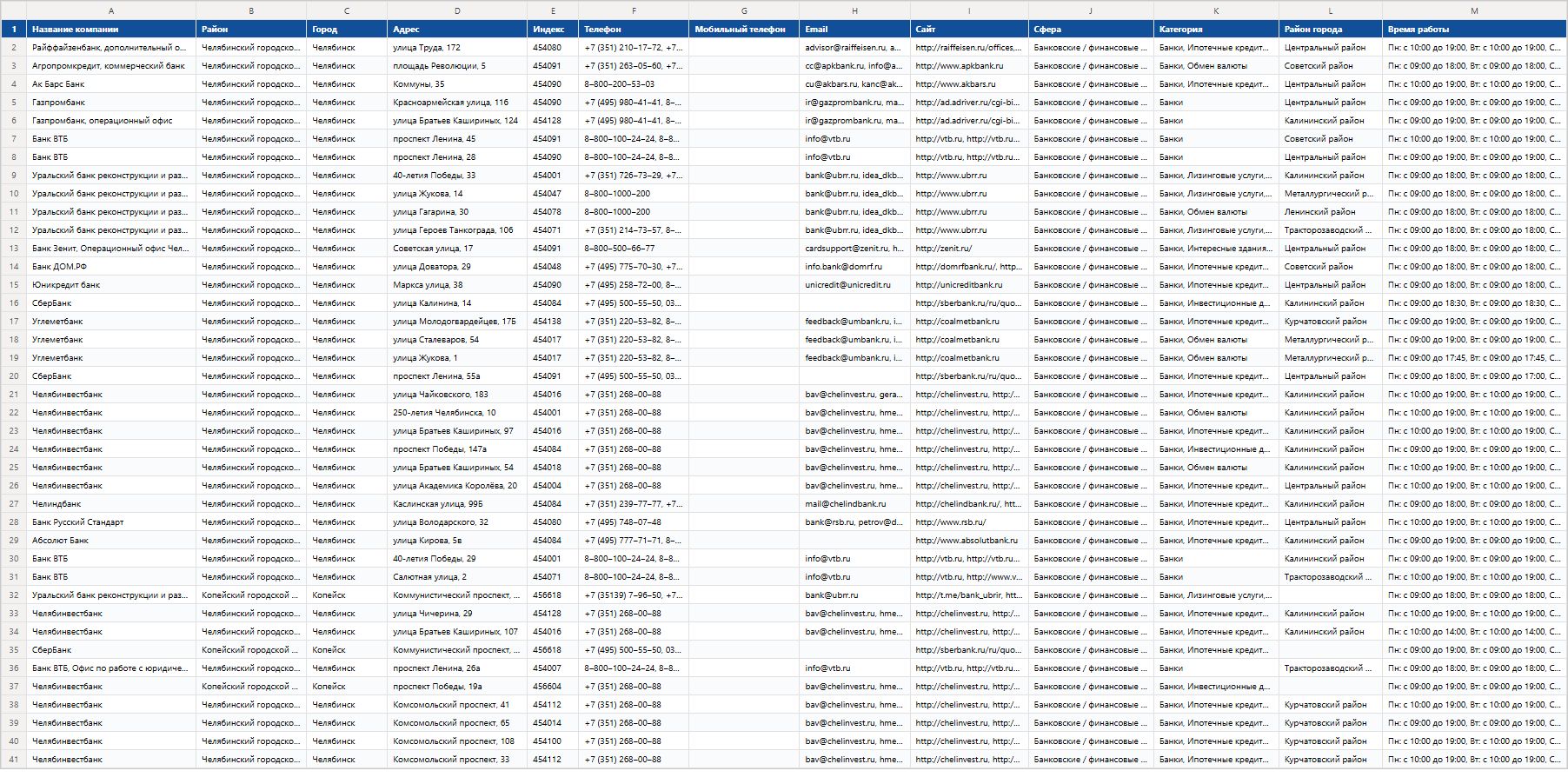Viewport: 1568px width, 784px height.
Task: Click address 'Каслинская улица, 99Б'
Action: 457,504
